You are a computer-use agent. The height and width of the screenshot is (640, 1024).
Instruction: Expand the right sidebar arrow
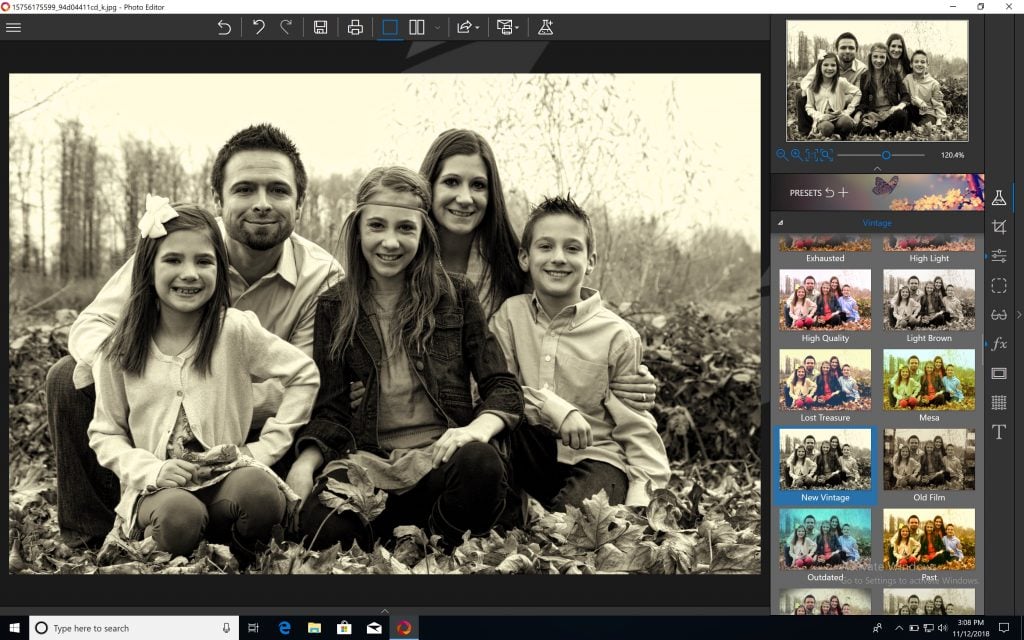click(1019, 315)
